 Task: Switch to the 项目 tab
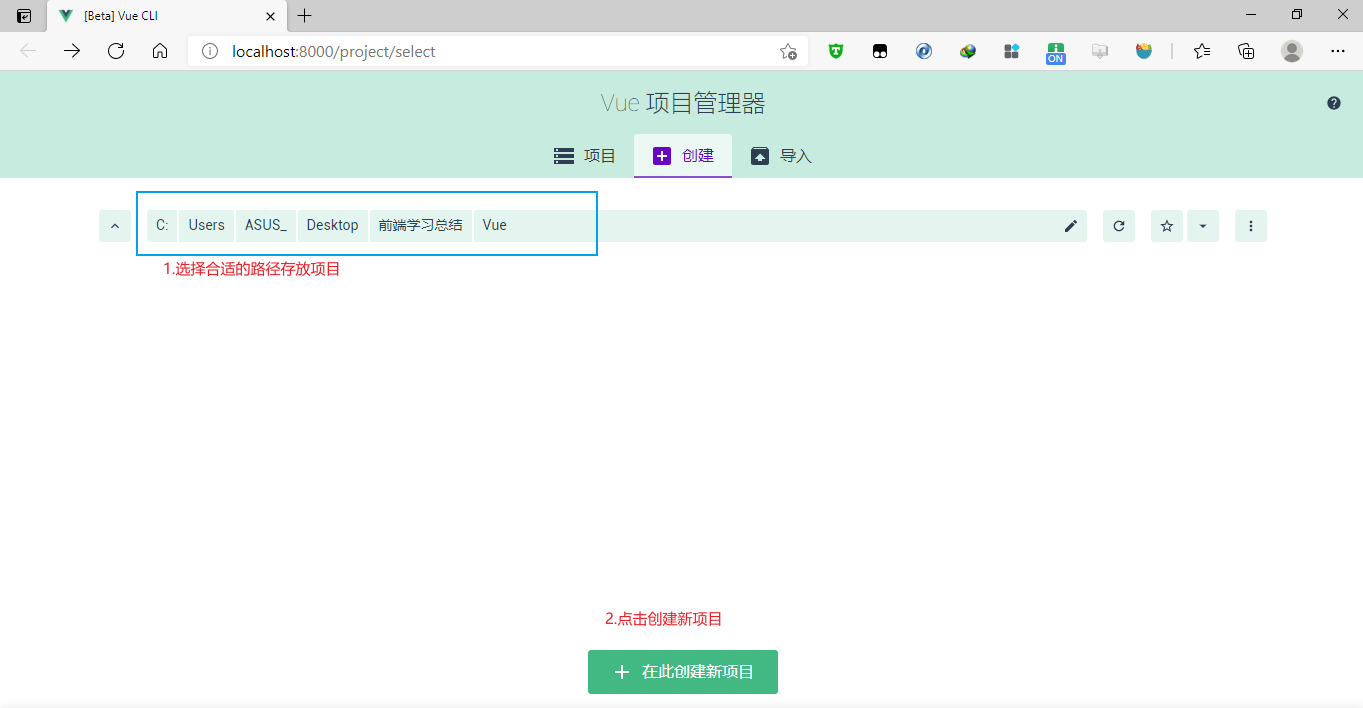coord(585,156)
